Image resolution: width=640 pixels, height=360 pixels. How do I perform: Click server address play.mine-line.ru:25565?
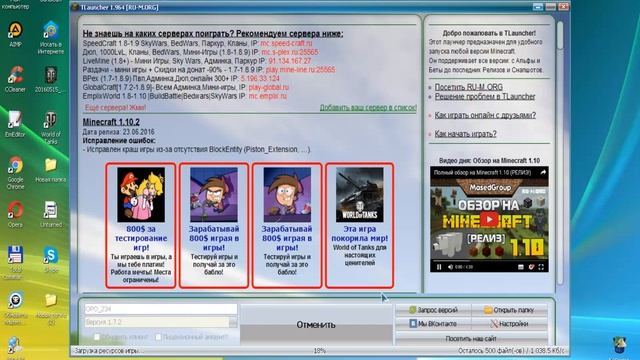(x=300, y=70)
